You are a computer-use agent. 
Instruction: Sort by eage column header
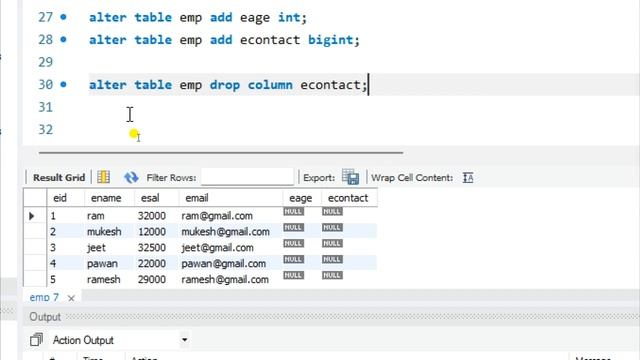301,198
